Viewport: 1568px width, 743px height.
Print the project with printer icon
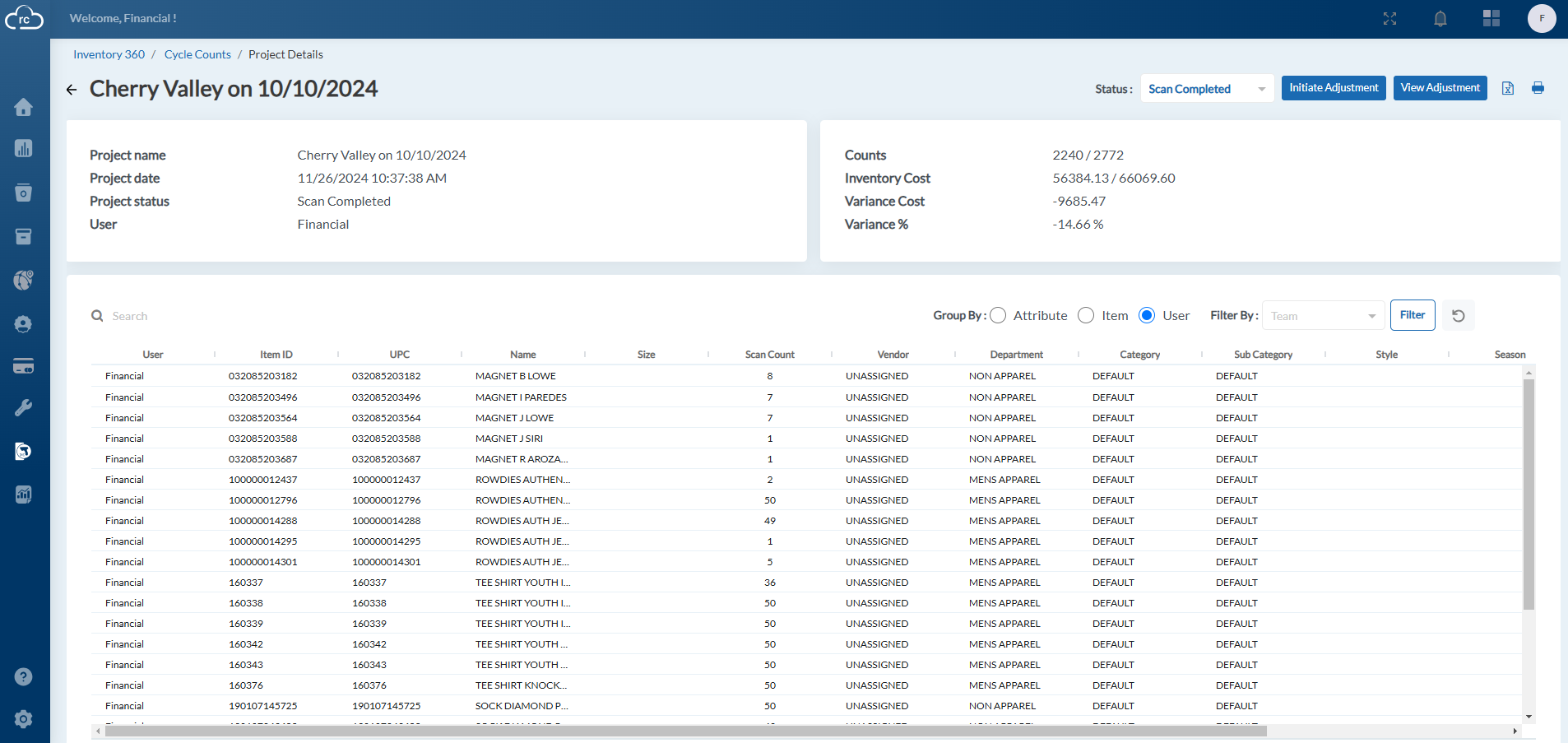(x=1538, y=88)
